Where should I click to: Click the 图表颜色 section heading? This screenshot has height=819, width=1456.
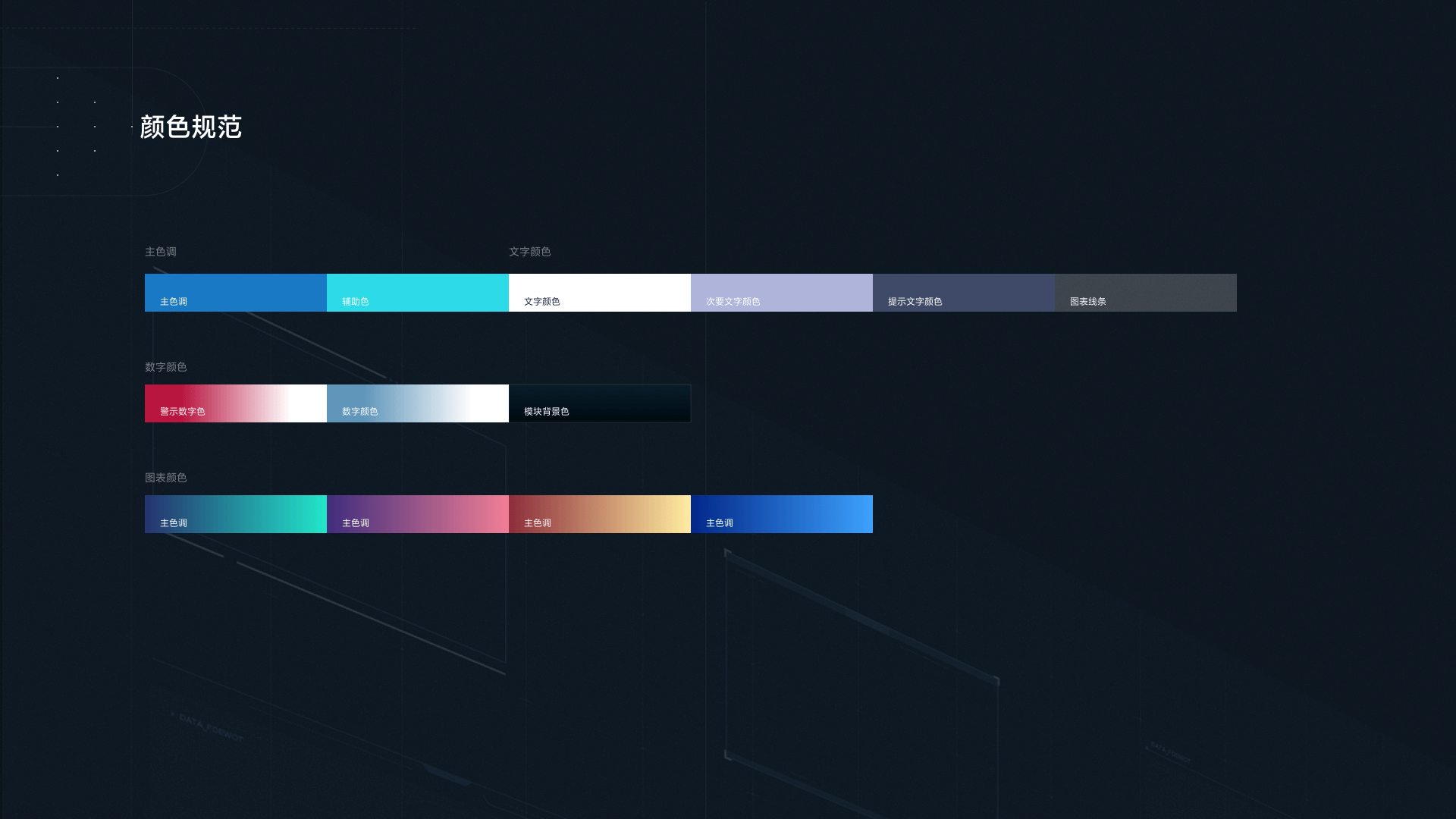coord(166,478)
